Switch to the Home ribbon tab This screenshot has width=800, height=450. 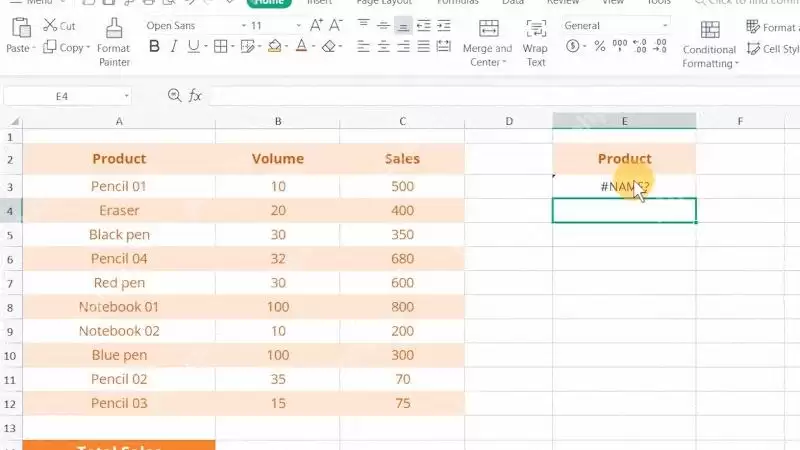(x=269, y=3)
